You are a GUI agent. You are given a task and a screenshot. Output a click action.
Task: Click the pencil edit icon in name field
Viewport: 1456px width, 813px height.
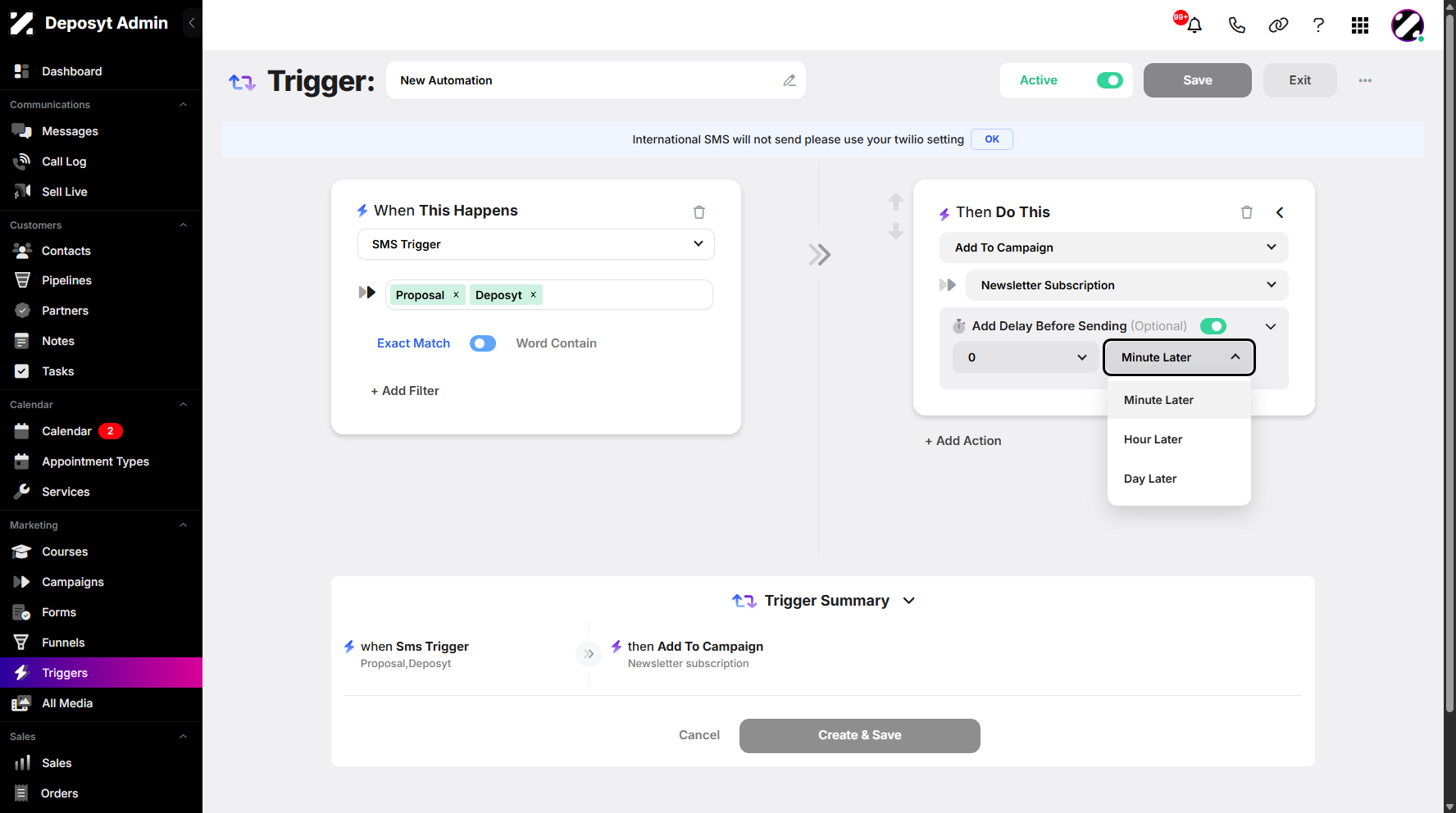(789, 80)
